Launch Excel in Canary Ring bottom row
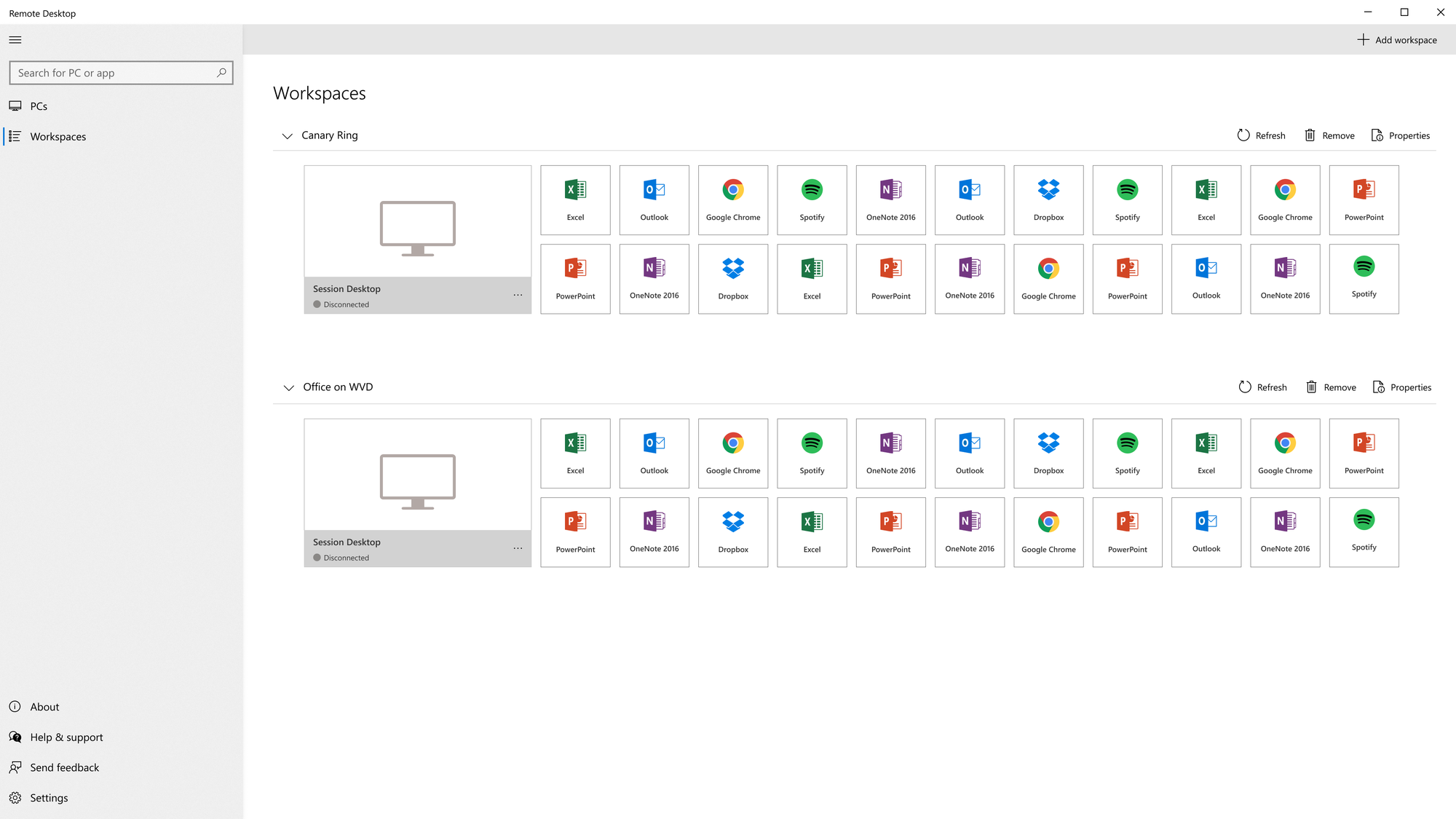The image size is (1456, 819). pyautogui.click(x=812, y=279)
